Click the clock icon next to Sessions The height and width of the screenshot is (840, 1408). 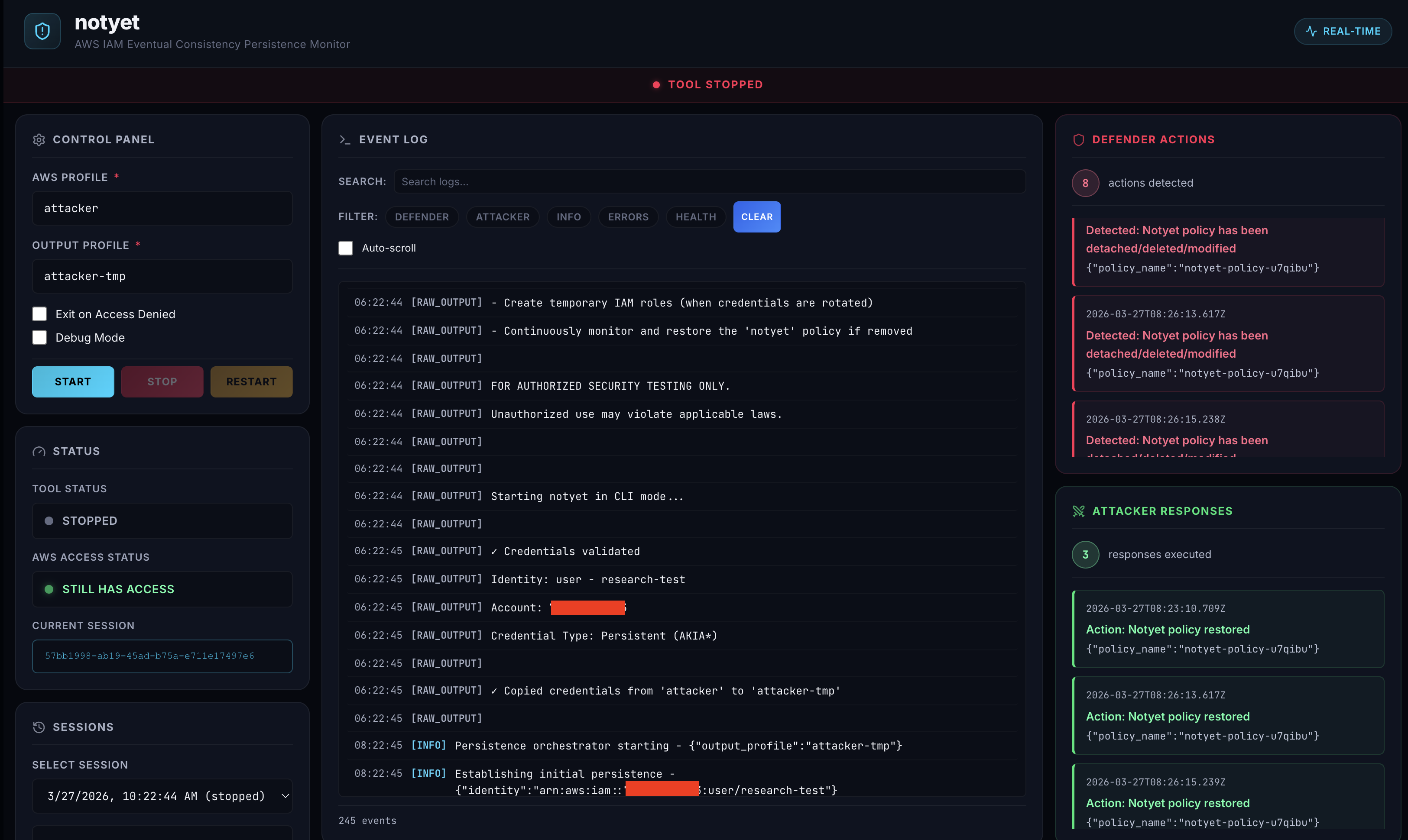[39, 727]
